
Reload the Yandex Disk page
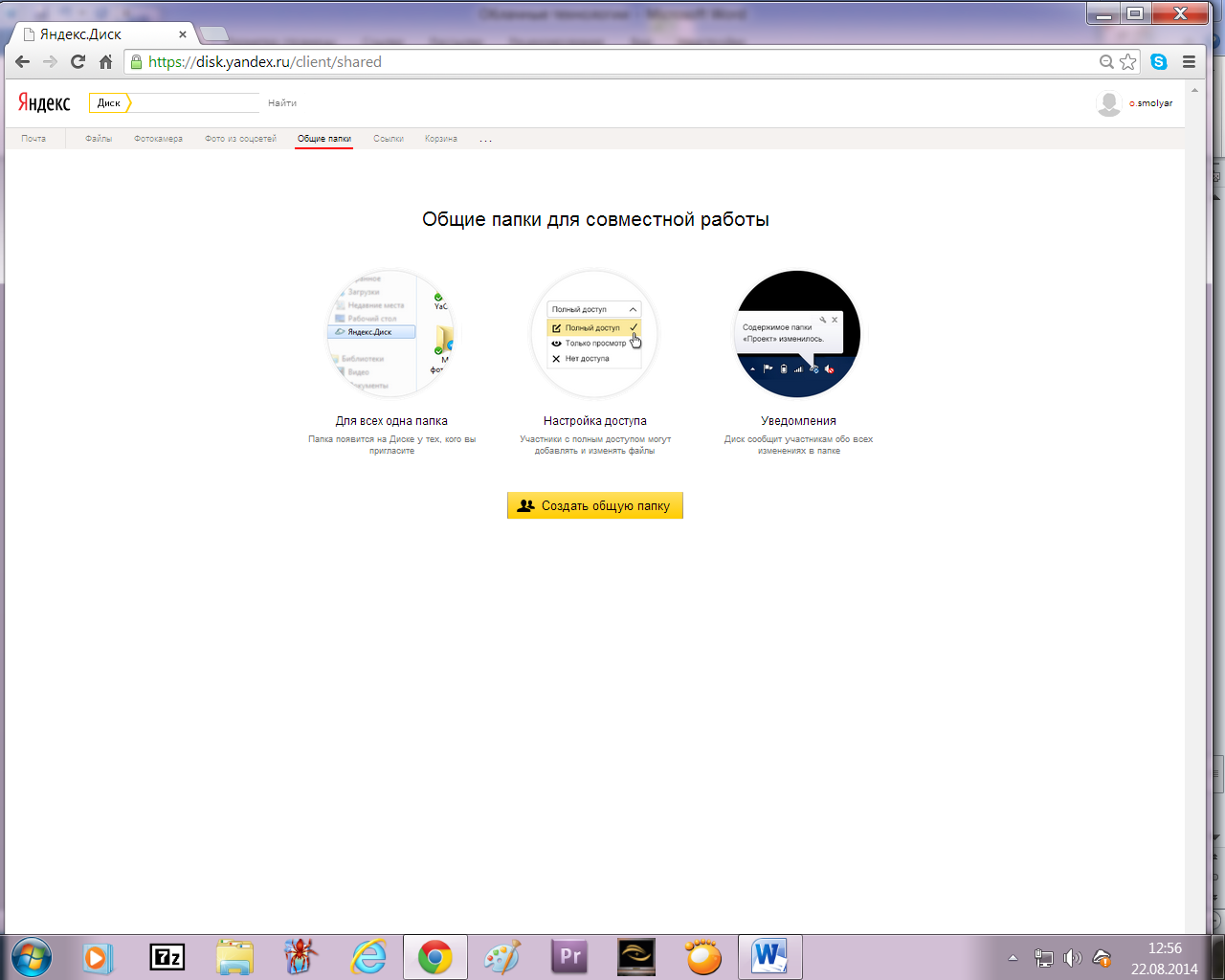(x=78, y=61)
